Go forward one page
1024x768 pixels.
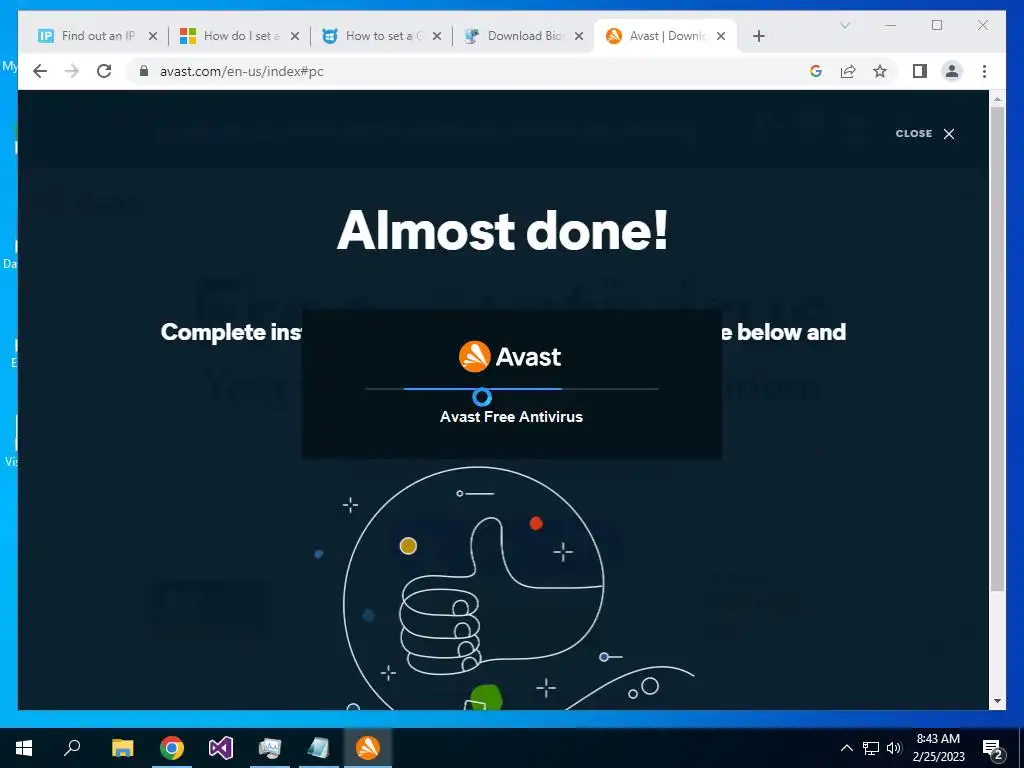click(72, 71)
